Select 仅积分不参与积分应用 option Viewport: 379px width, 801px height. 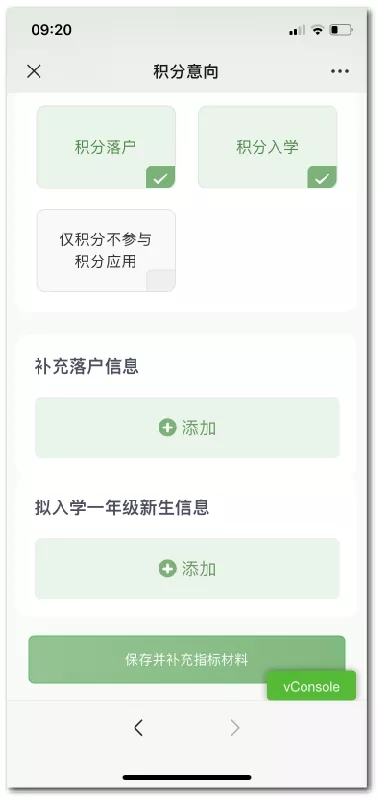[106, 250]
